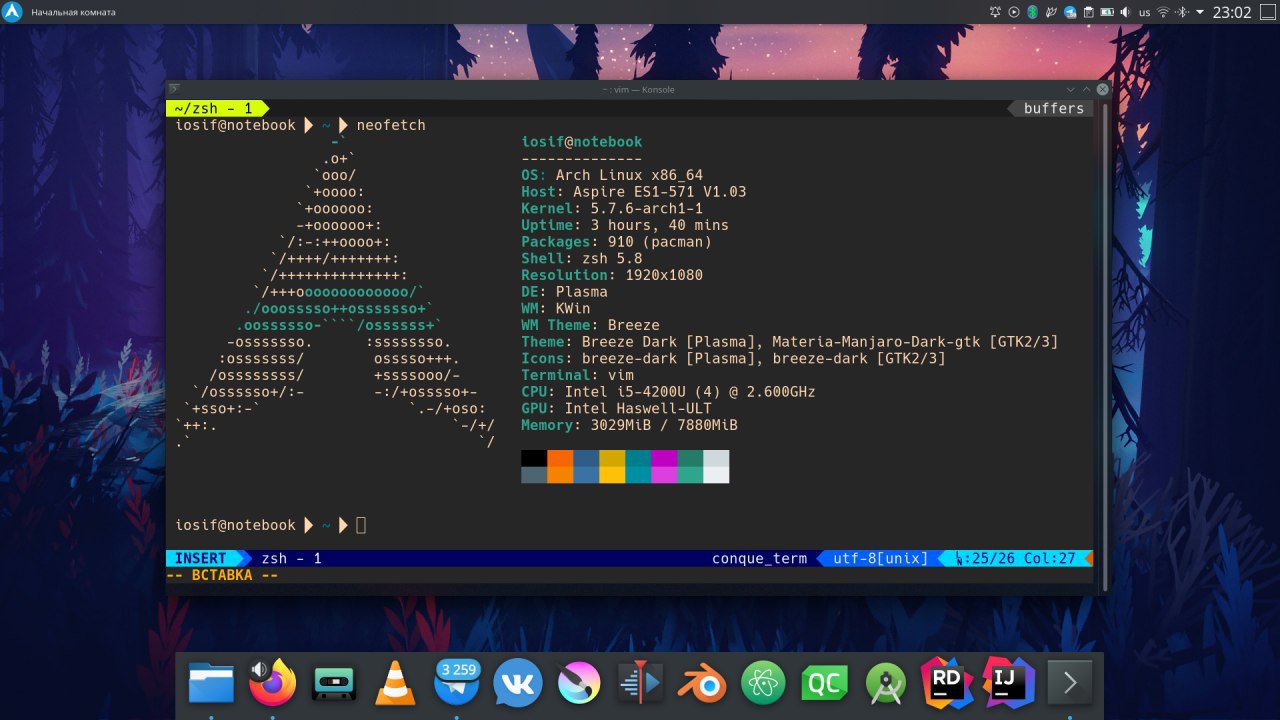
Task: Click the 'Kernel: 5.7.6-arch1-1' line
Action: click(x=612, y=208)
